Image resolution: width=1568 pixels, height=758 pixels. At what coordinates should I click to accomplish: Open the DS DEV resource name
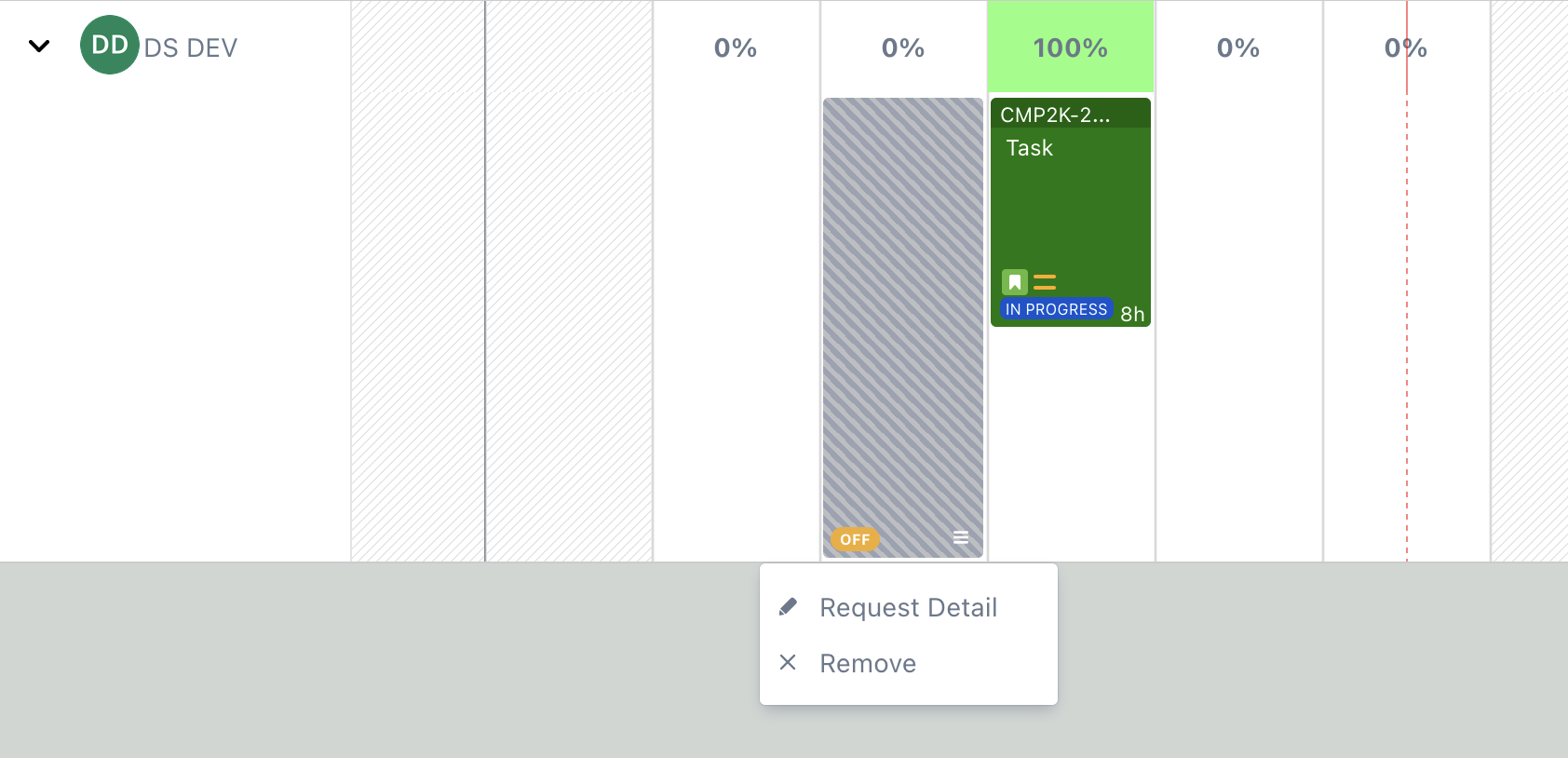coord(191,47)
